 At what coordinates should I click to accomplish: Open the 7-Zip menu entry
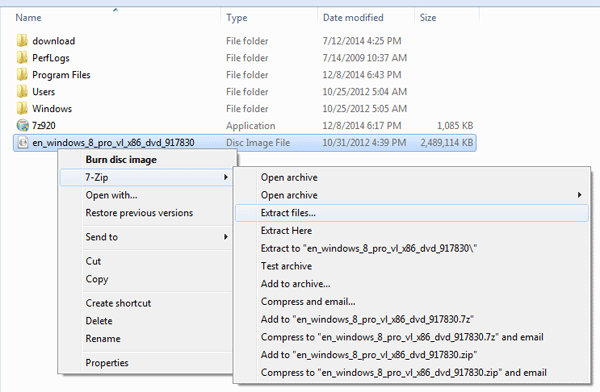[x=146, y=177]
